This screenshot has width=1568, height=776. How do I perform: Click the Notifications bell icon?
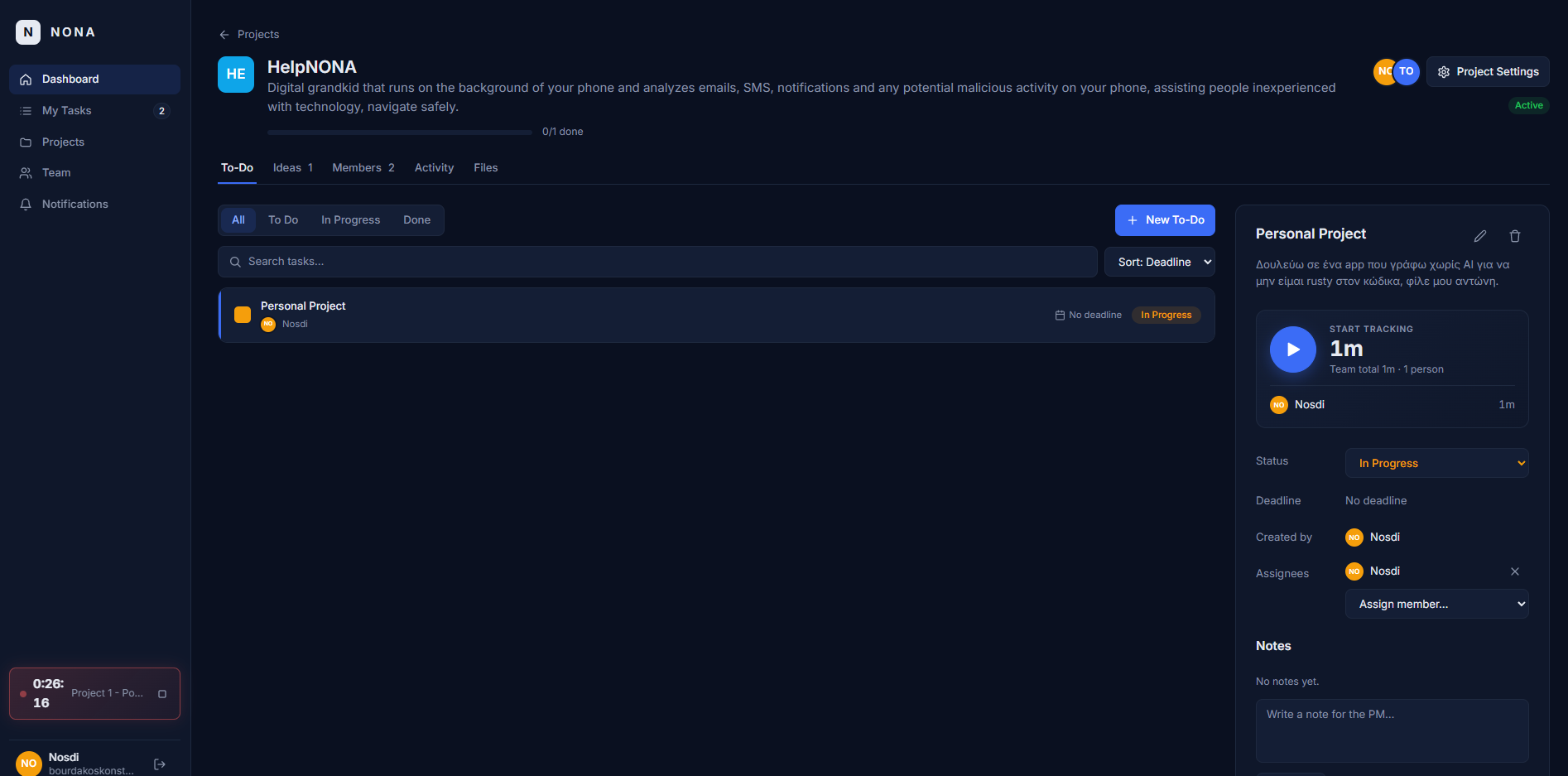pos(26,205)
